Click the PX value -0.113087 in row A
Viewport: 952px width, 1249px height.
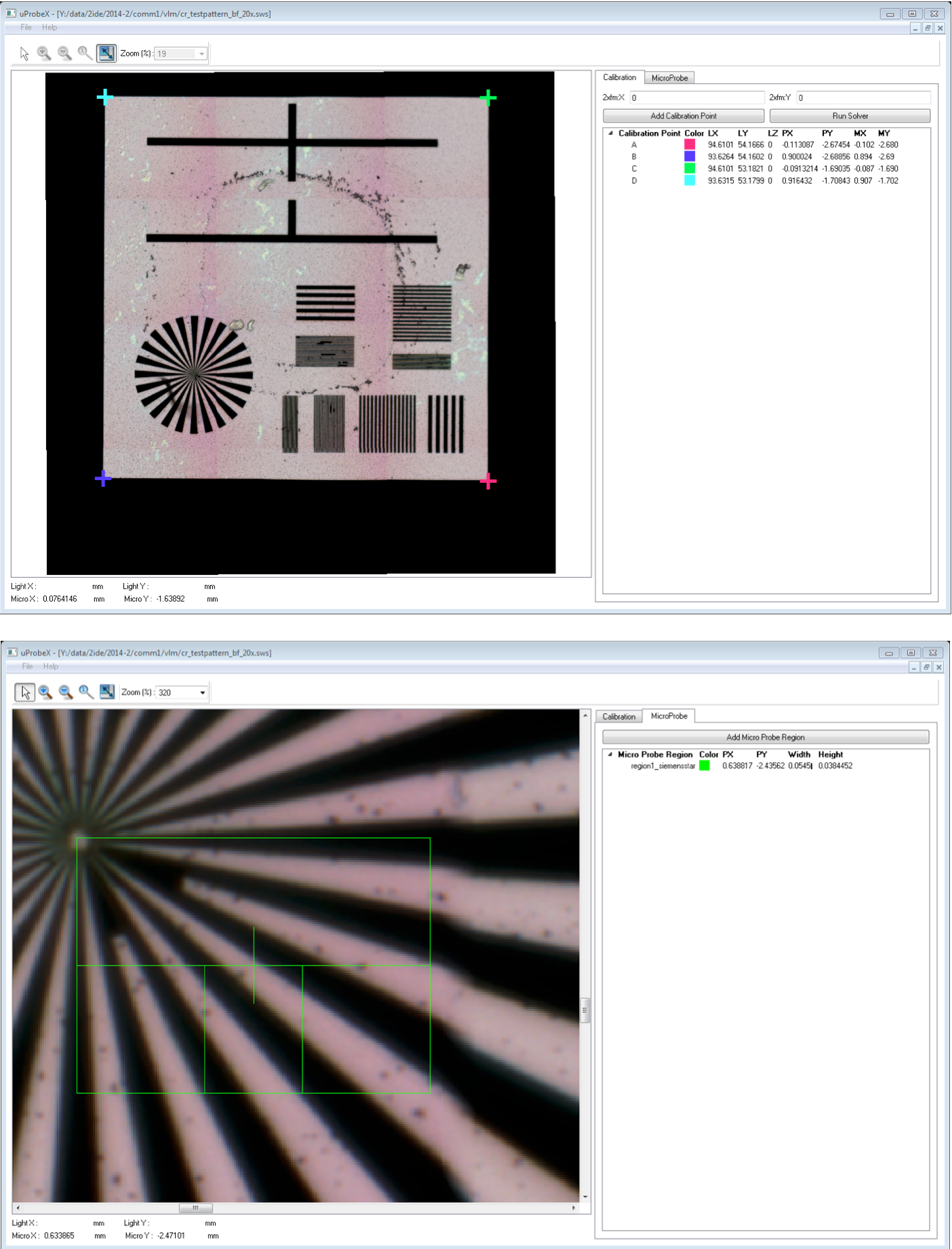point(798,144)
